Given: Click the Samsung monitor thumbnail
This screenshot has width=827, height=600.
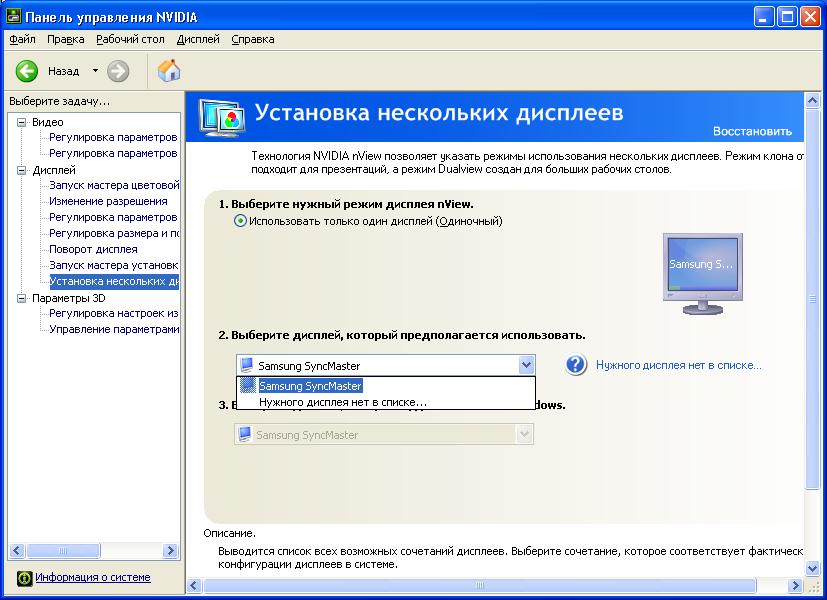Looking at the screenshot, I should [x=703, y=274].
